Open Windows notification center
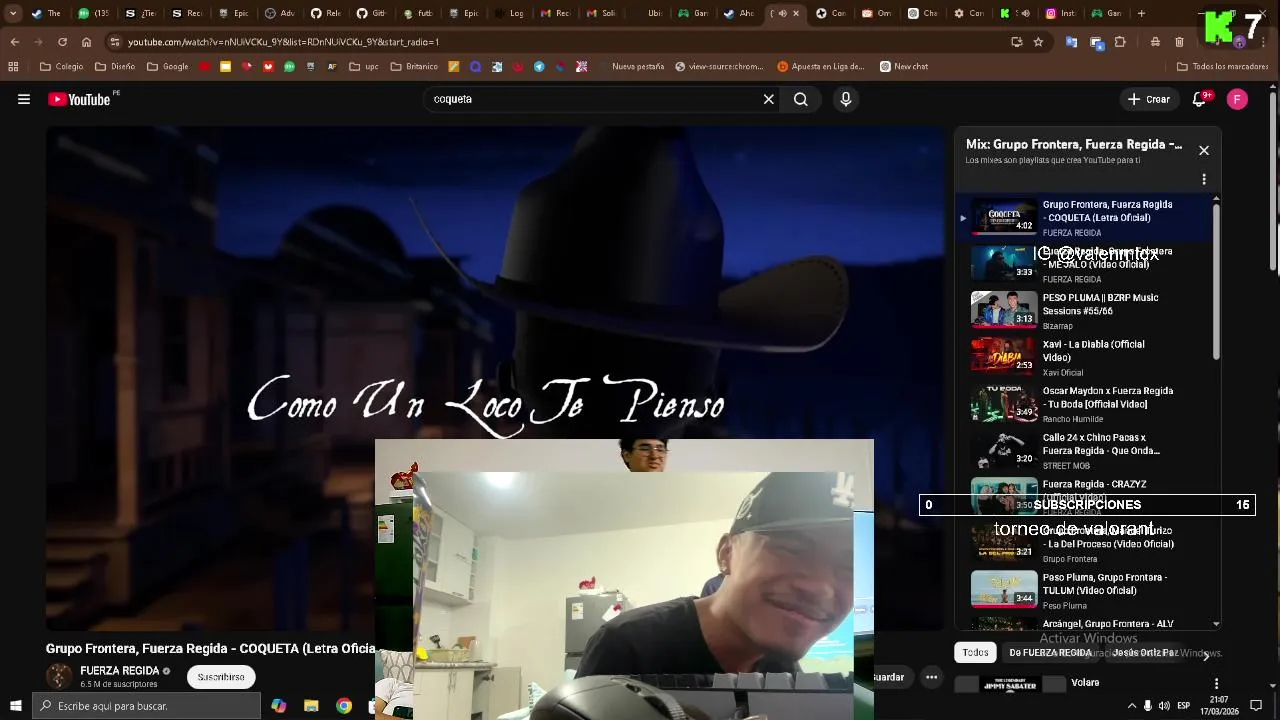The image size is (1280, 720). [1256, 706]
